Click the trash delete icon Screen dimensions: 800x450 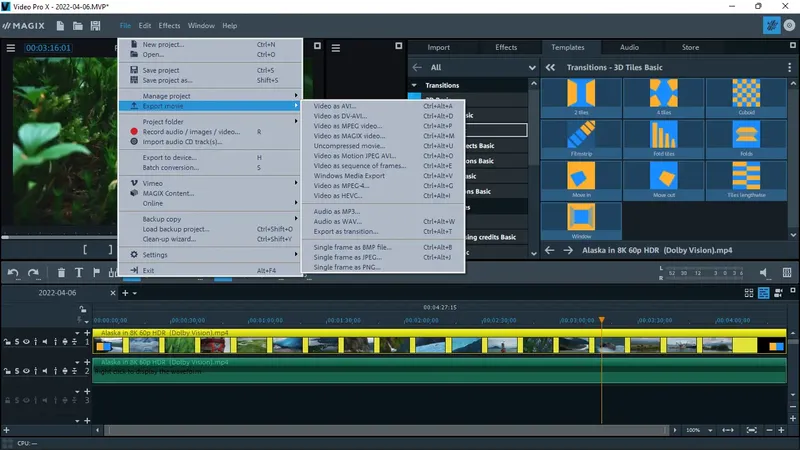click(61, 273)
